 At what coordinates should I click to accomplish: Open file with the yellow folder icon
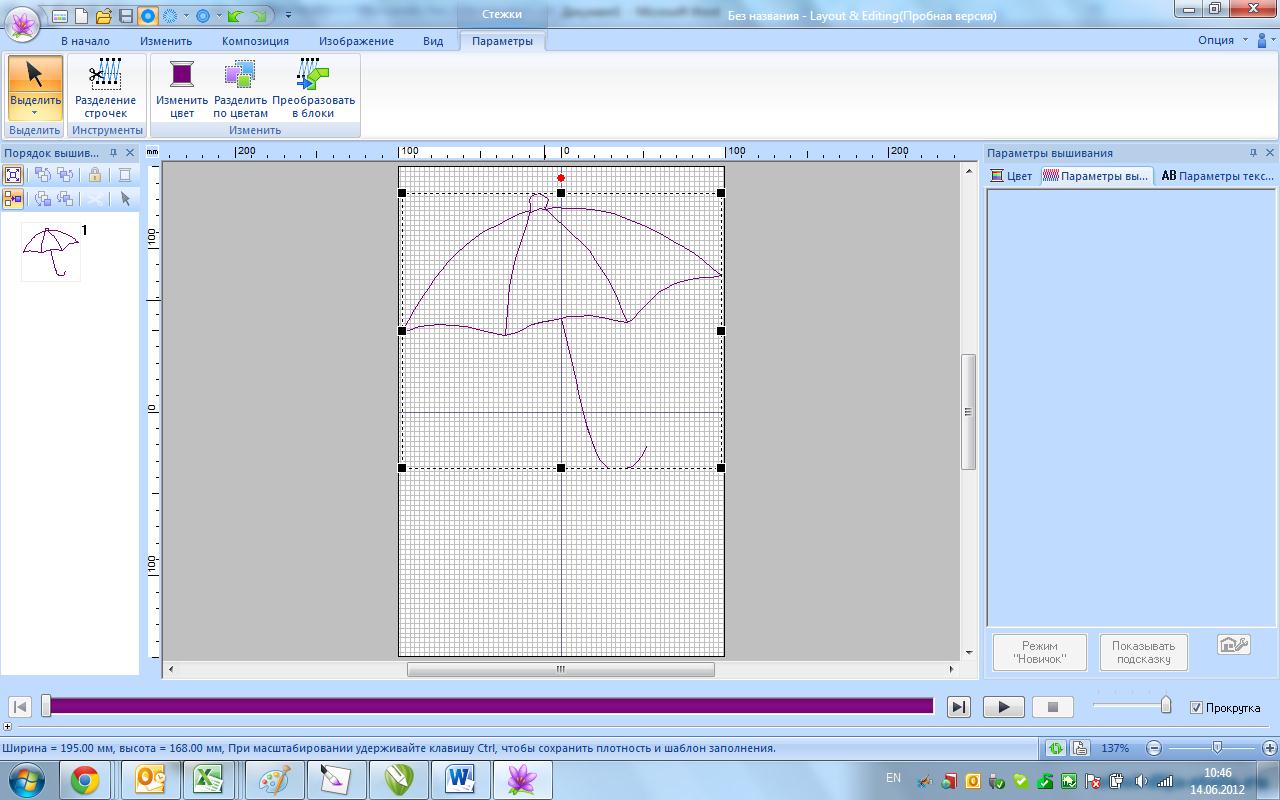point(103,16)
